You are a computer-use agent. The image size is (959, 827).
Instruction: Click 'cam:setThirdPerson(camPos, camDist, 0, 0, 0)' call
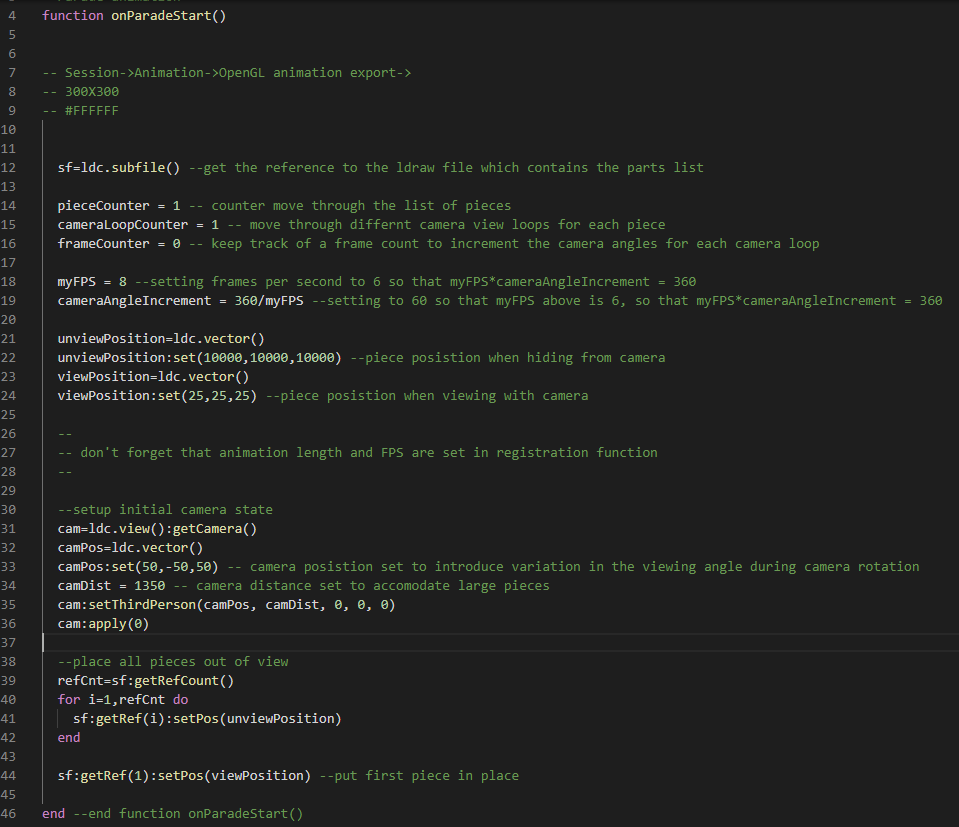coord(226,604)
